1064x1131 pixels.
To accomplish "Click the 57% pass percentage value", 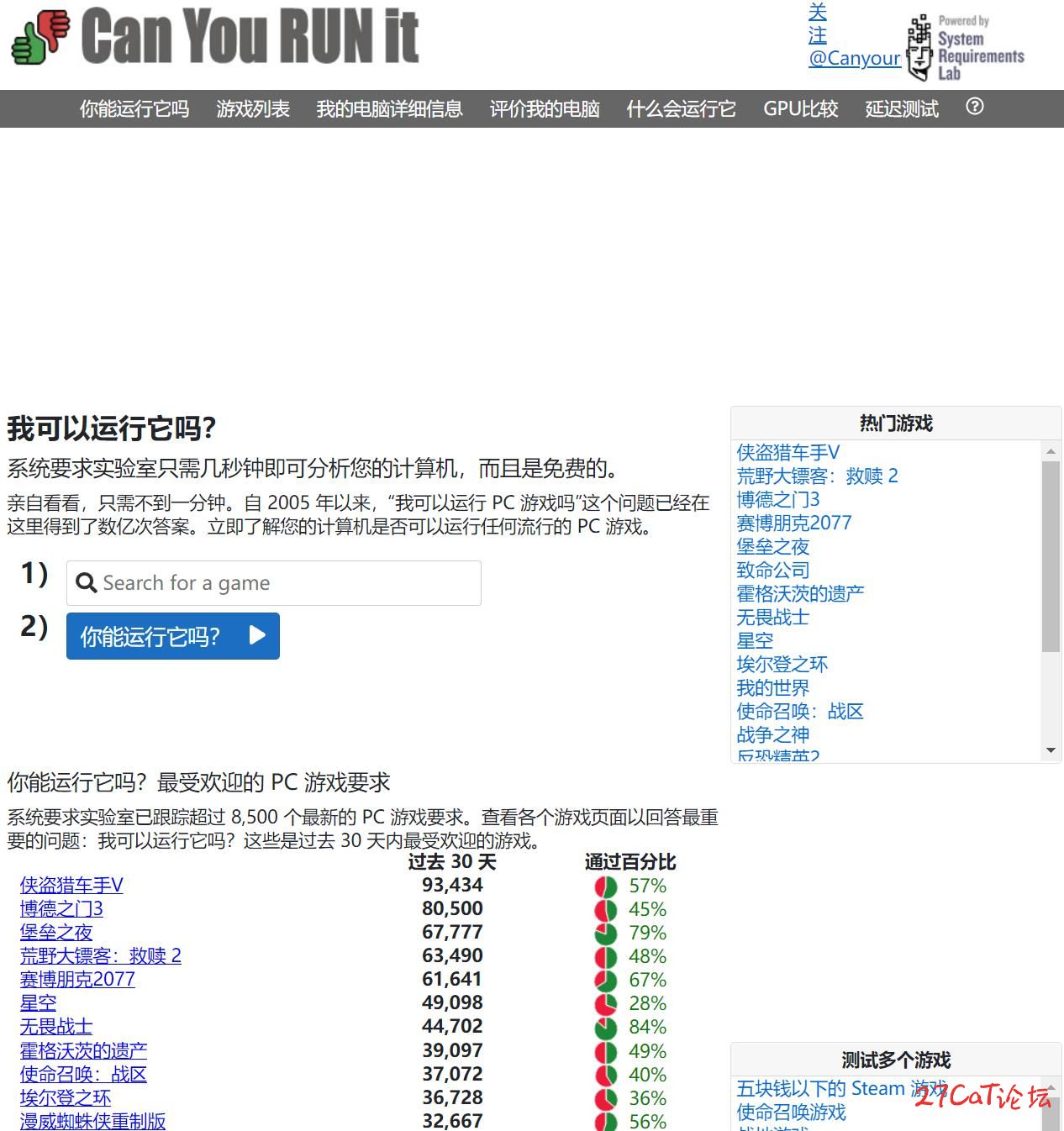I will pyautogui.click(x=648, y=886).
